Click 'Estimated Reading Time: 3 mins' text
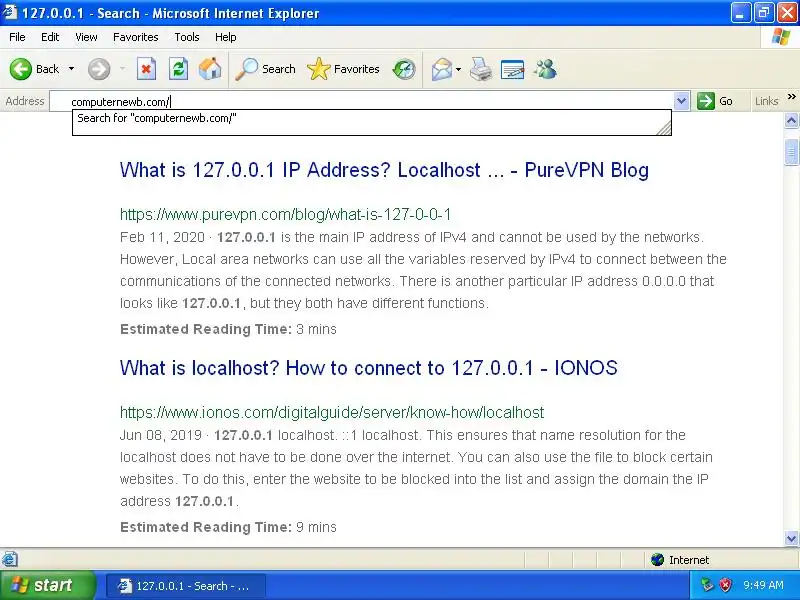This screenshot has width=800, height=600. tap(228, 329)
